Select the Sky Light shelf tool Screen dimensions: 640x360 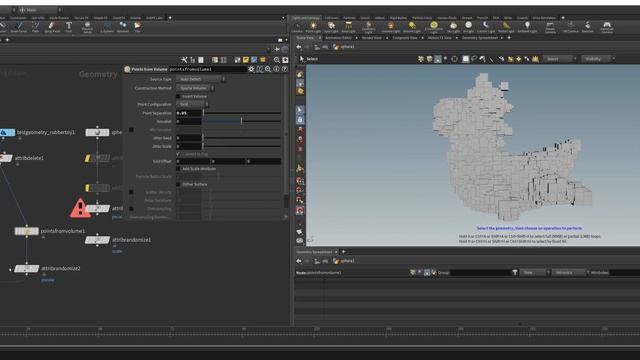(453, 27)
